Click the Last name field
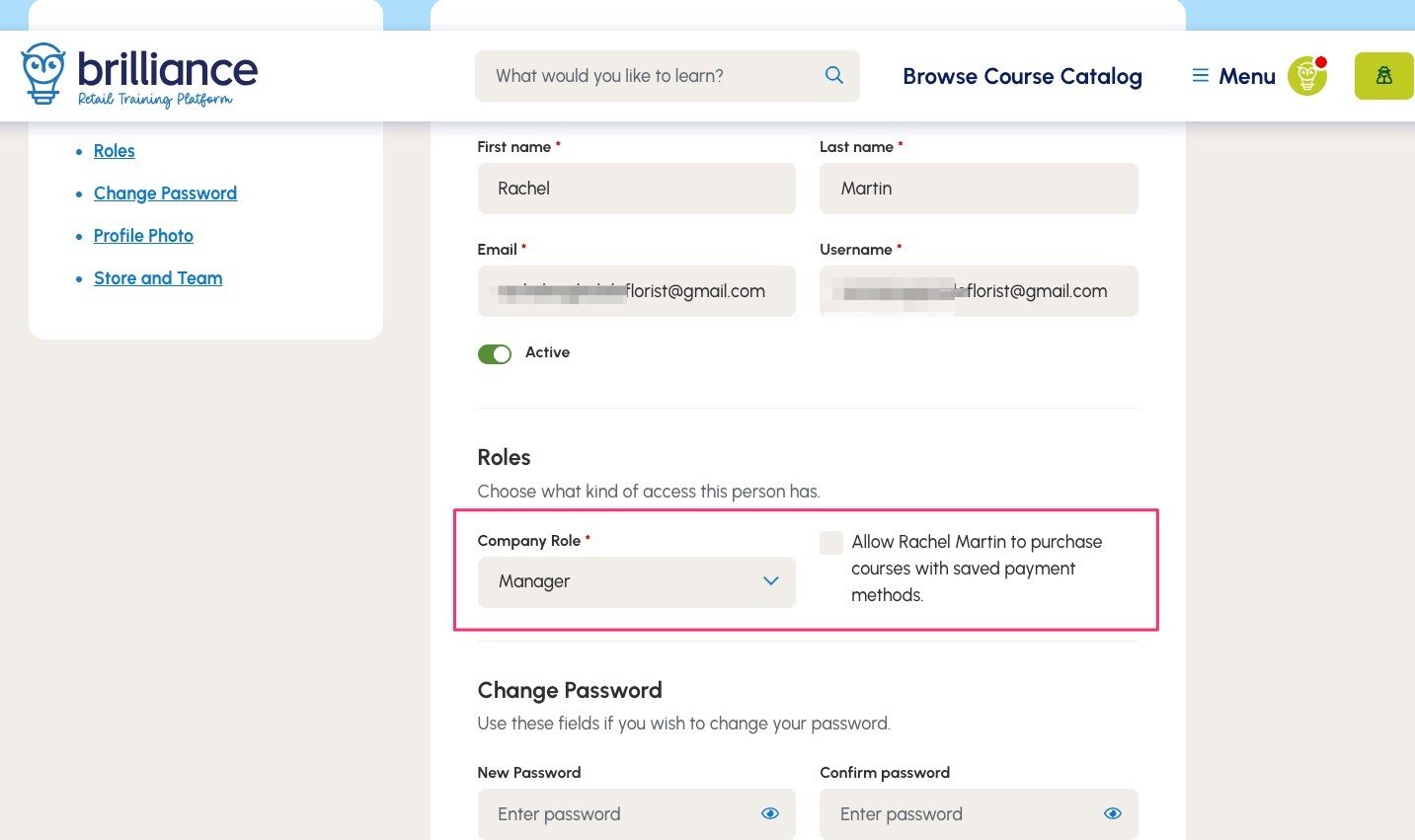Screen dimensions: 1415x840 tap(978, 189)
